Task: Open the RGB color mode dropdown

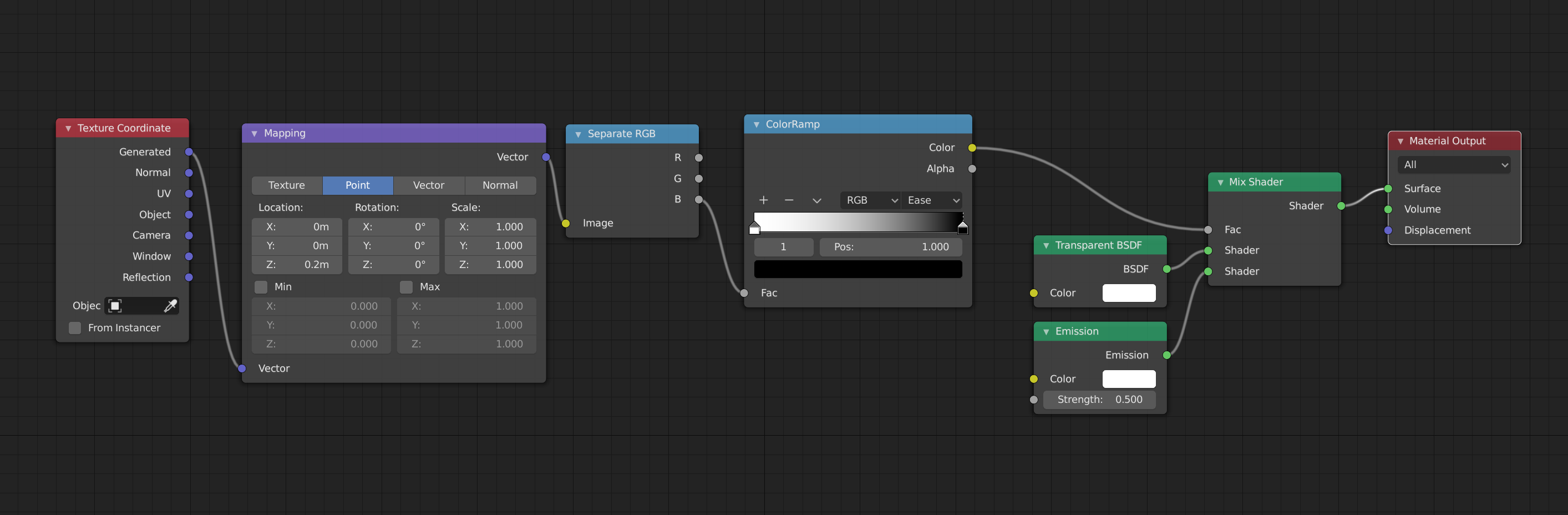Action: 870,200
